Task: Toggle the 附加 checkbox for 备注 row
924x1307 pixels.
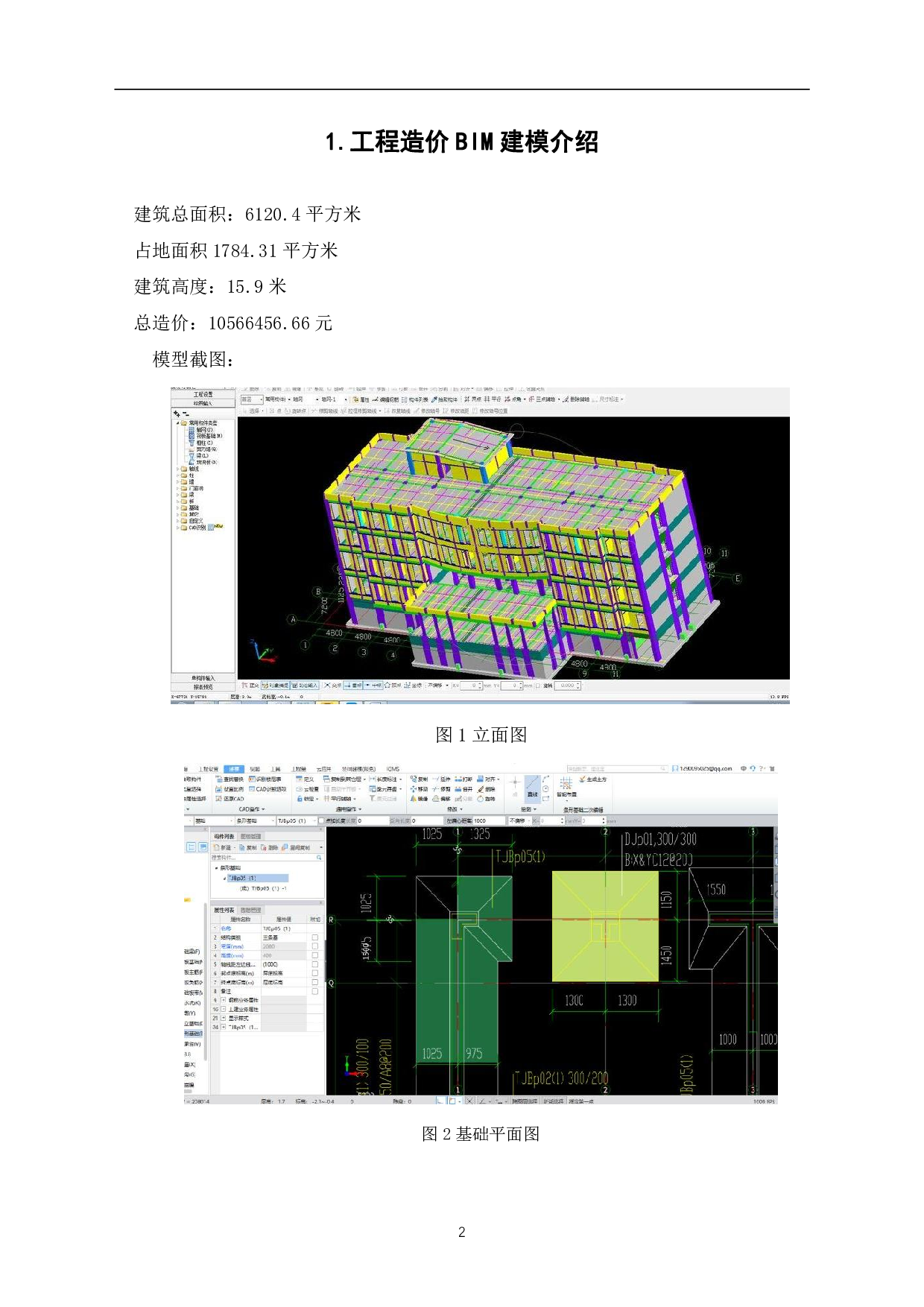Action: (x=314, y=991)
